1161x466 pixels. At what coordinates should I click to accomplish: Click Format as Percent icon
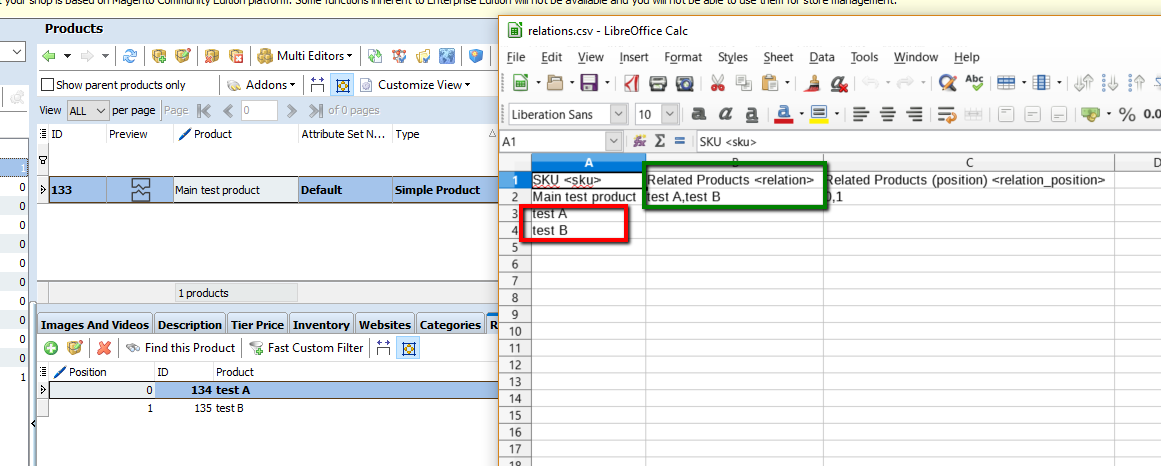[1127, 114]
